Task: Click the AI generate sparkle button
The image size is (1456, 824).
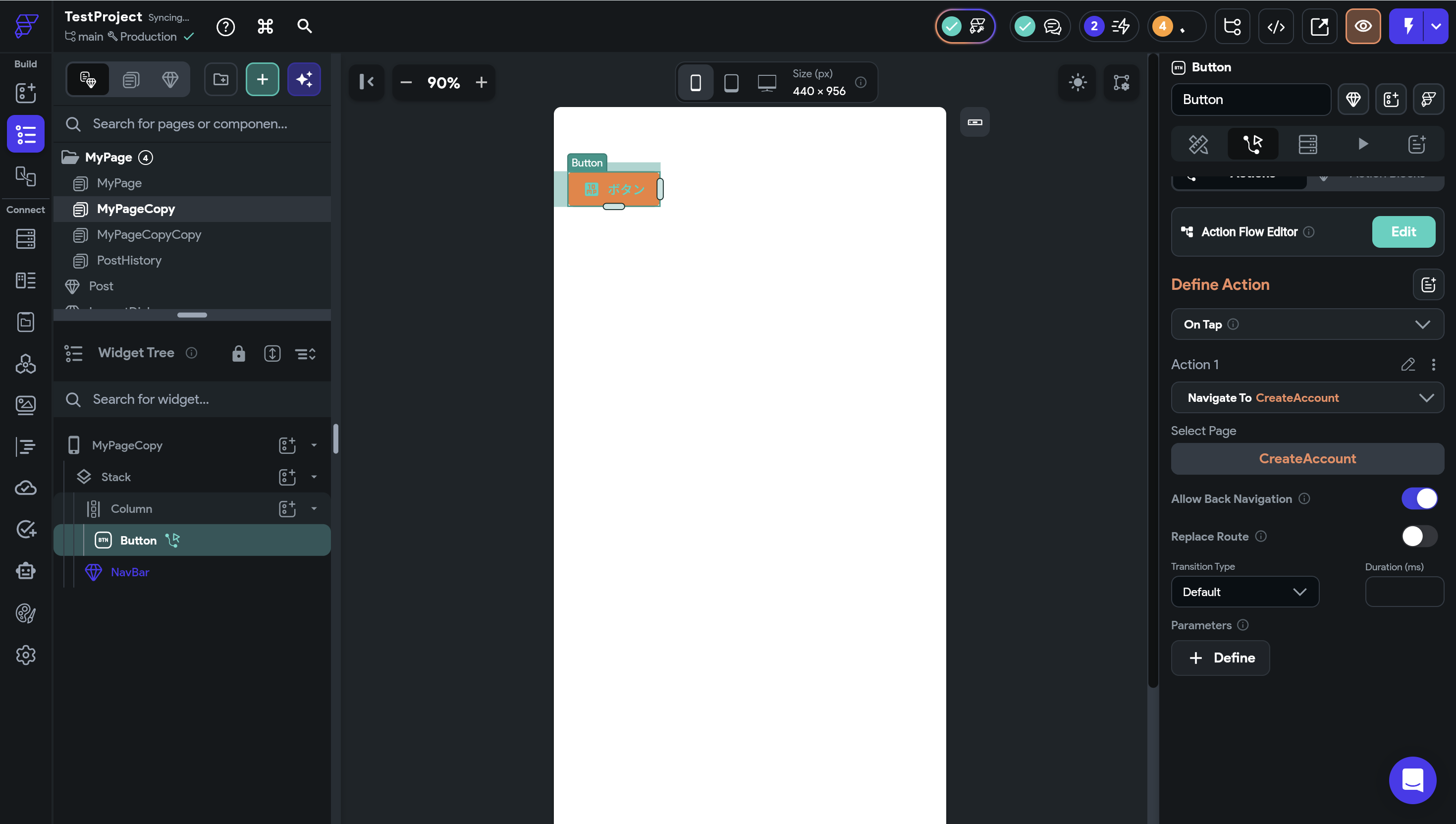Action: (x=304, y=79)
